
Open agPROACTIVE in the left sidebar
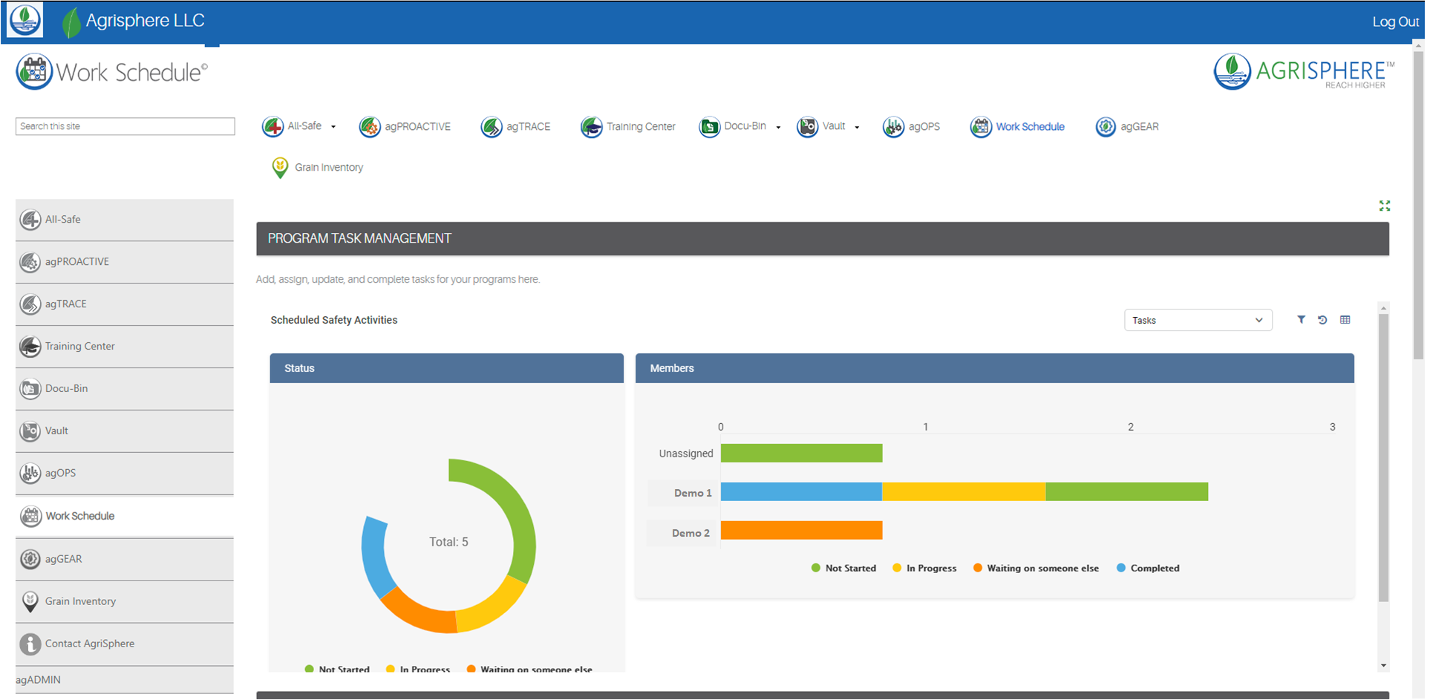125,262
